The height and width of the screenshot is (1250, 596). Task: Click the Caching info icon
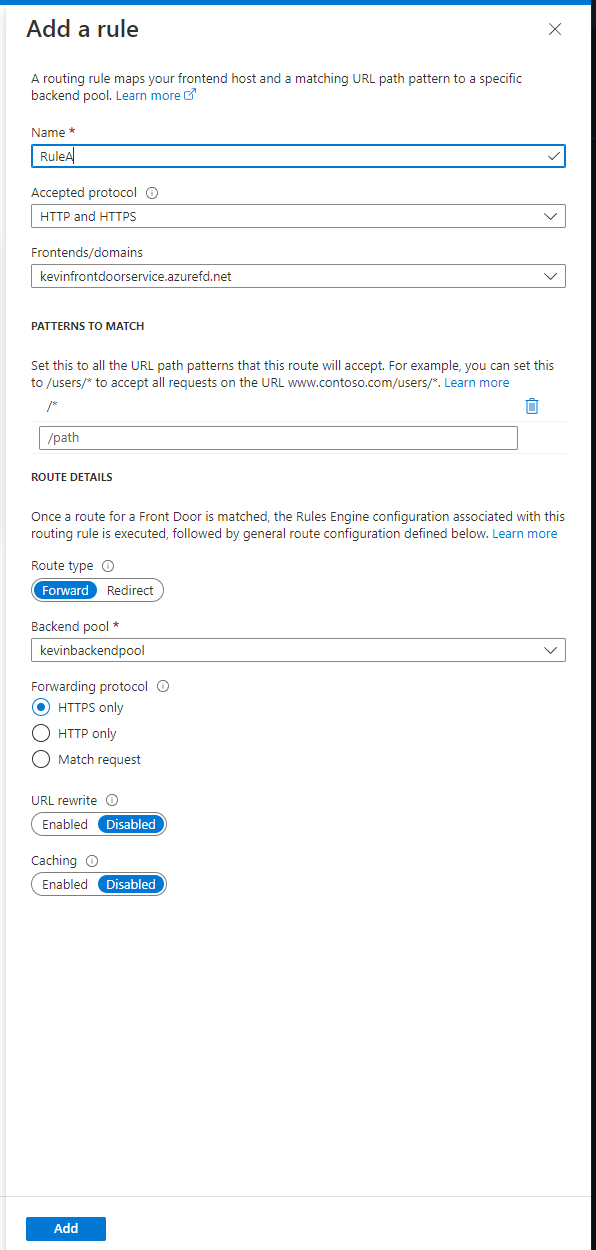coord(90,860)
